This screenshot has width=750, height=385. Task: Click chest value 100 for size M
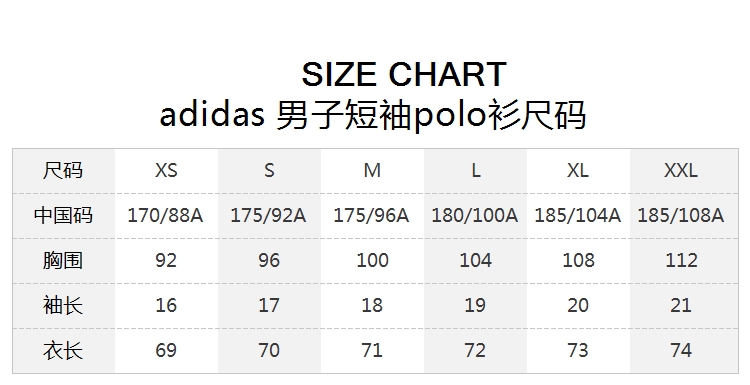[x=373, y=260]
